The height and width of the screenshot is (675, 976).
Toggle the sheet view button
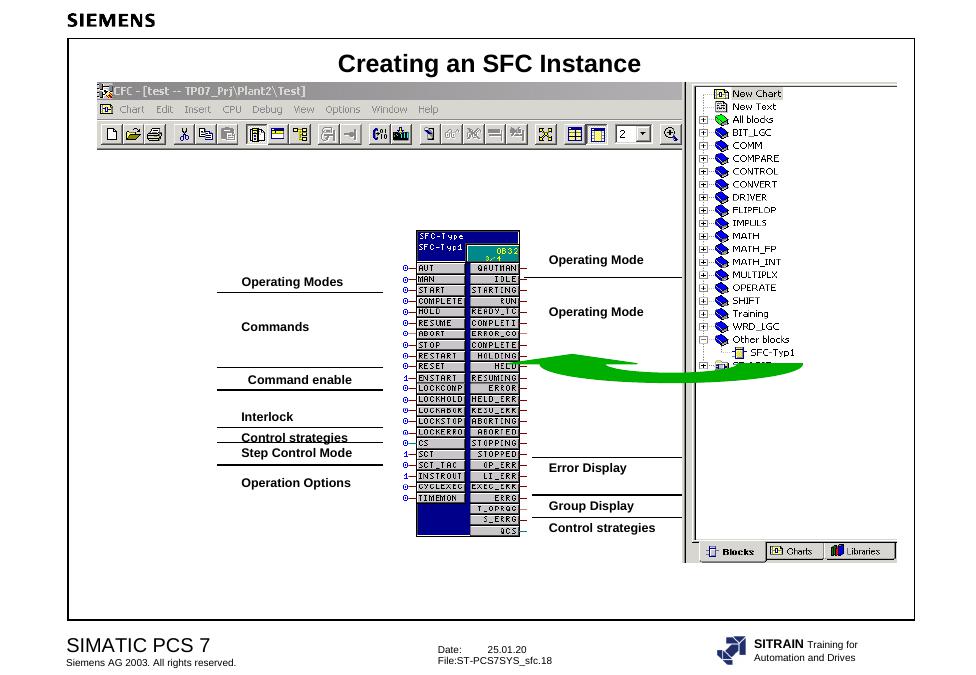pyautogui.click(x=598, y=134)
